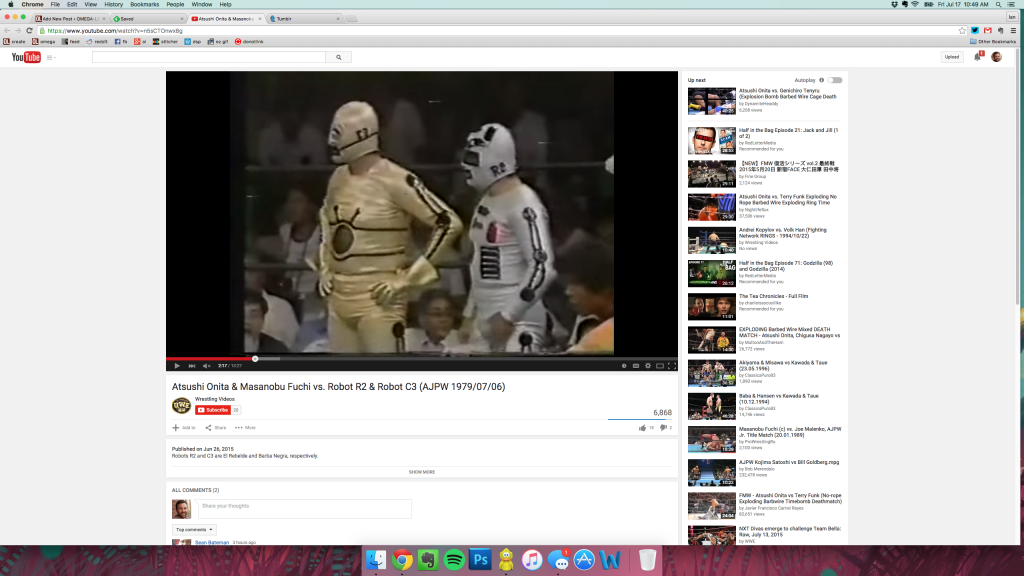The width and height of the screenshot is (1024, 576).
Task: Toggle subtitles/CC in the player
Action: (635, 366)
